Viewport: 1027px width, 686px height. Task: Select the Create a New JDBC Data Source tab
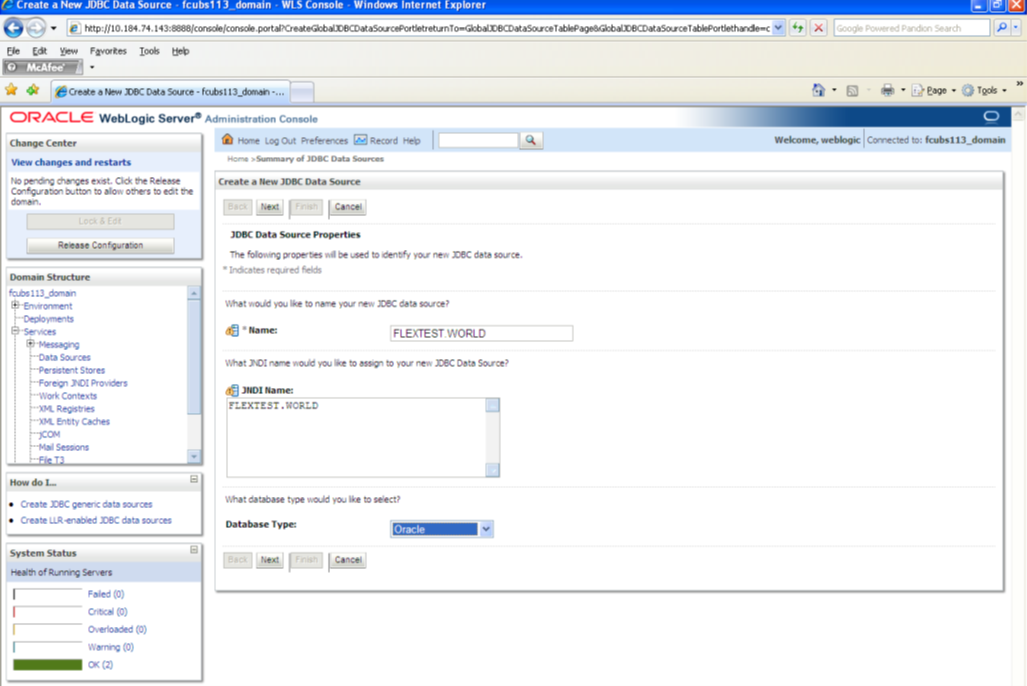tap(170, 92)
